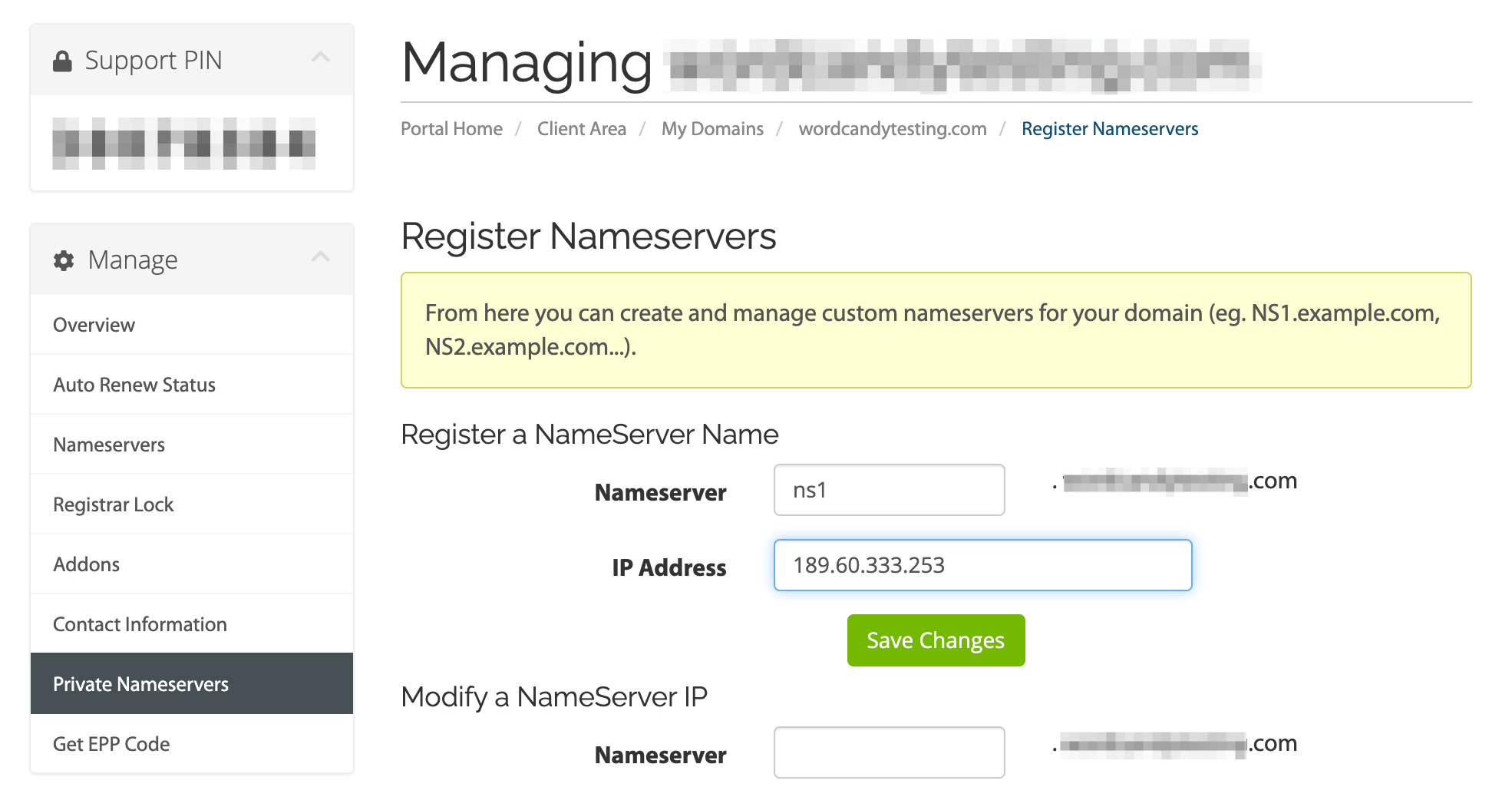The height and width of the screenshot is (797, 1512).
Task: Select Contact Information from sidebar
Action: point(139,623)
